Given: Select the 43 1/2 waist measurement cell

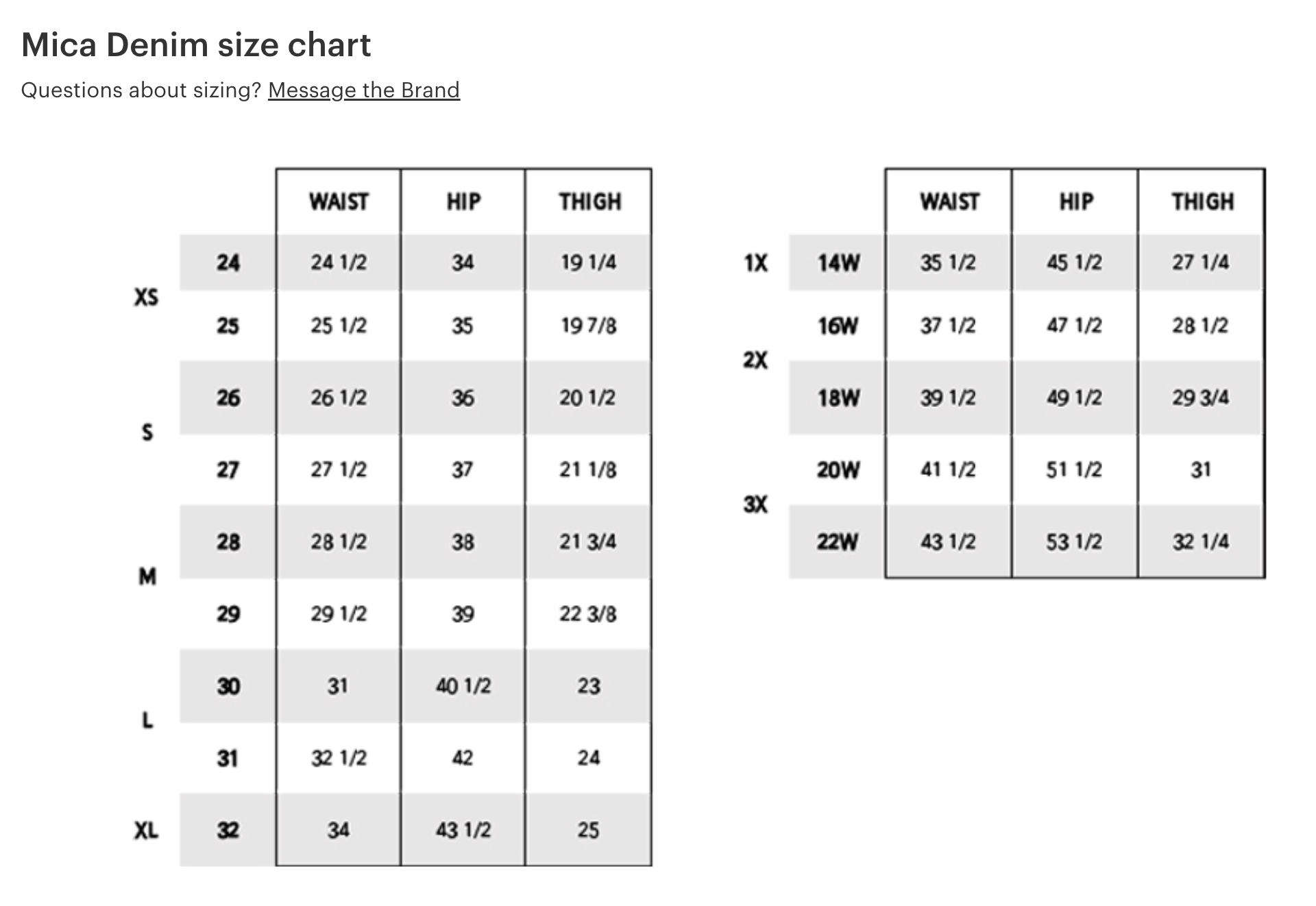Looking at the screenshot, I should (x=948, y=542).
